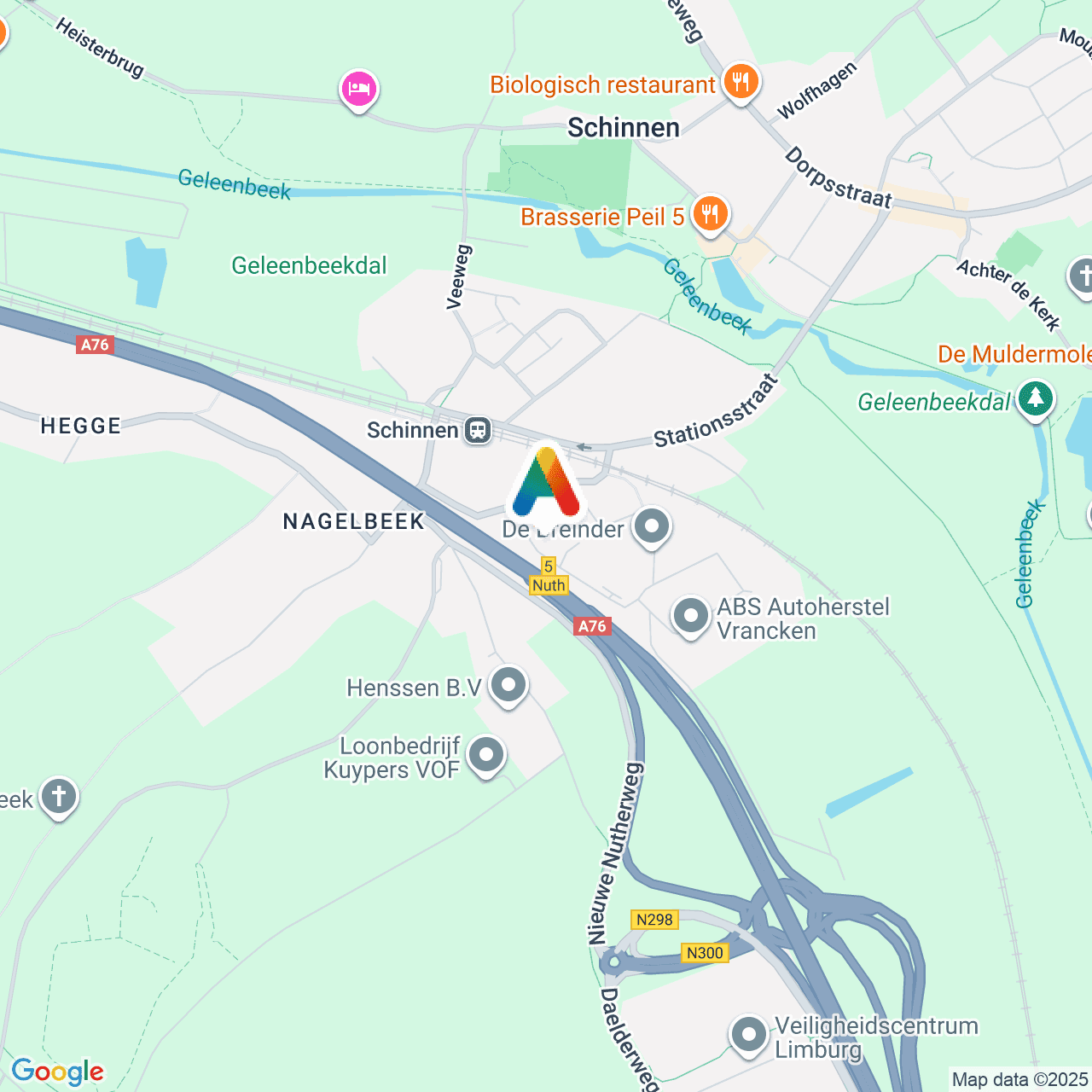Click the NAGELBEEK neighborhood label
Viewport: 1092px width, 1092px height.
pos(354,521)
